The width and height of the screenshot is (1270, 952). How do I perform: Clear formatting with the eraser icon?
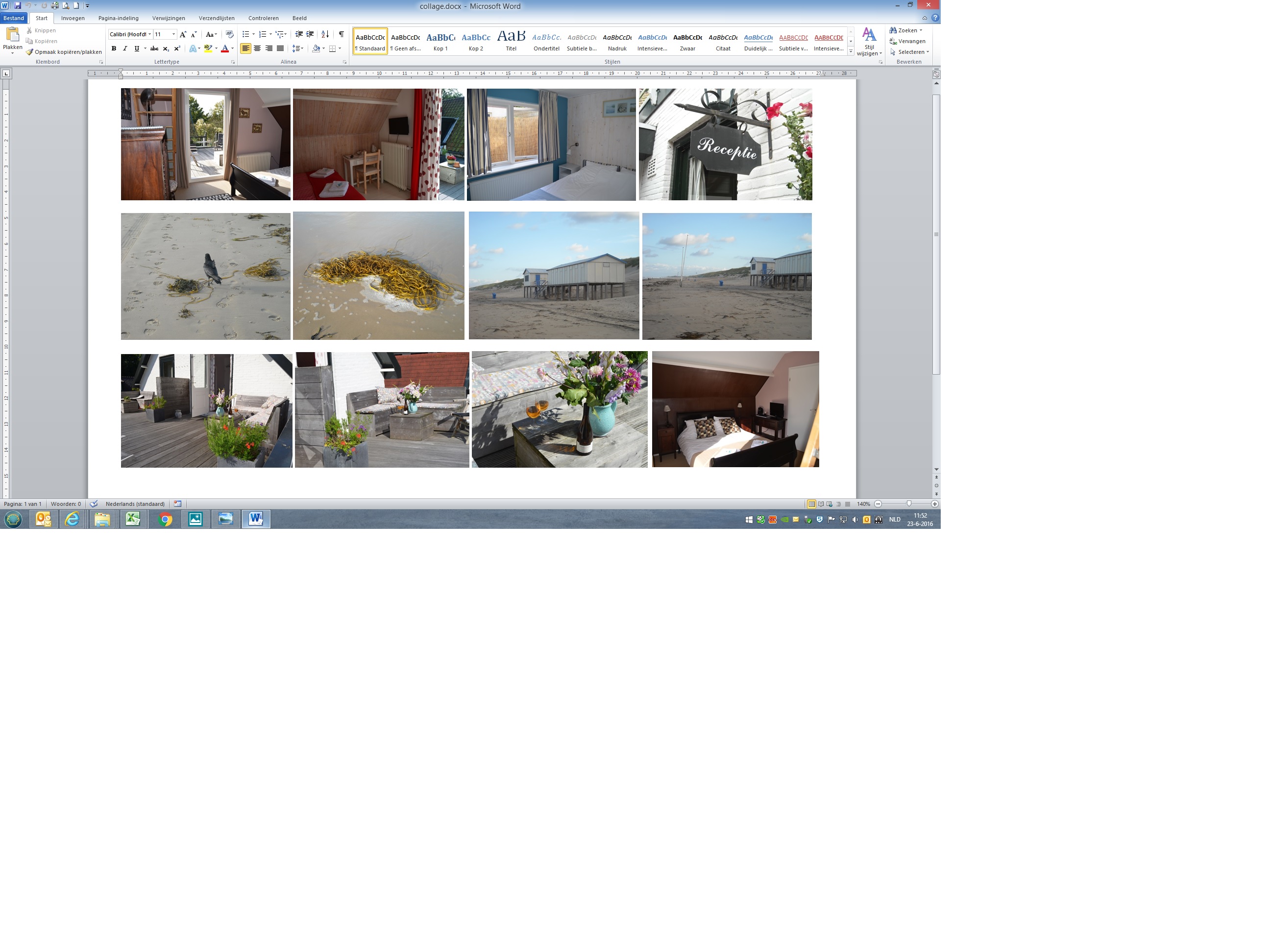click(230, 34)
